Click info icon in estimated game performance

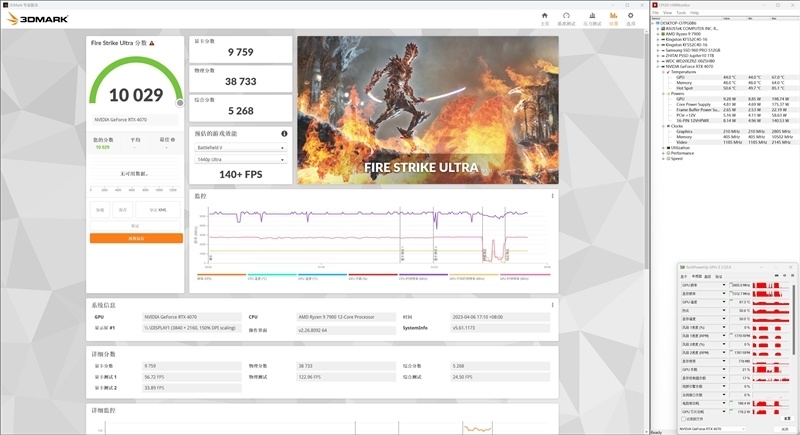[284, 133]
